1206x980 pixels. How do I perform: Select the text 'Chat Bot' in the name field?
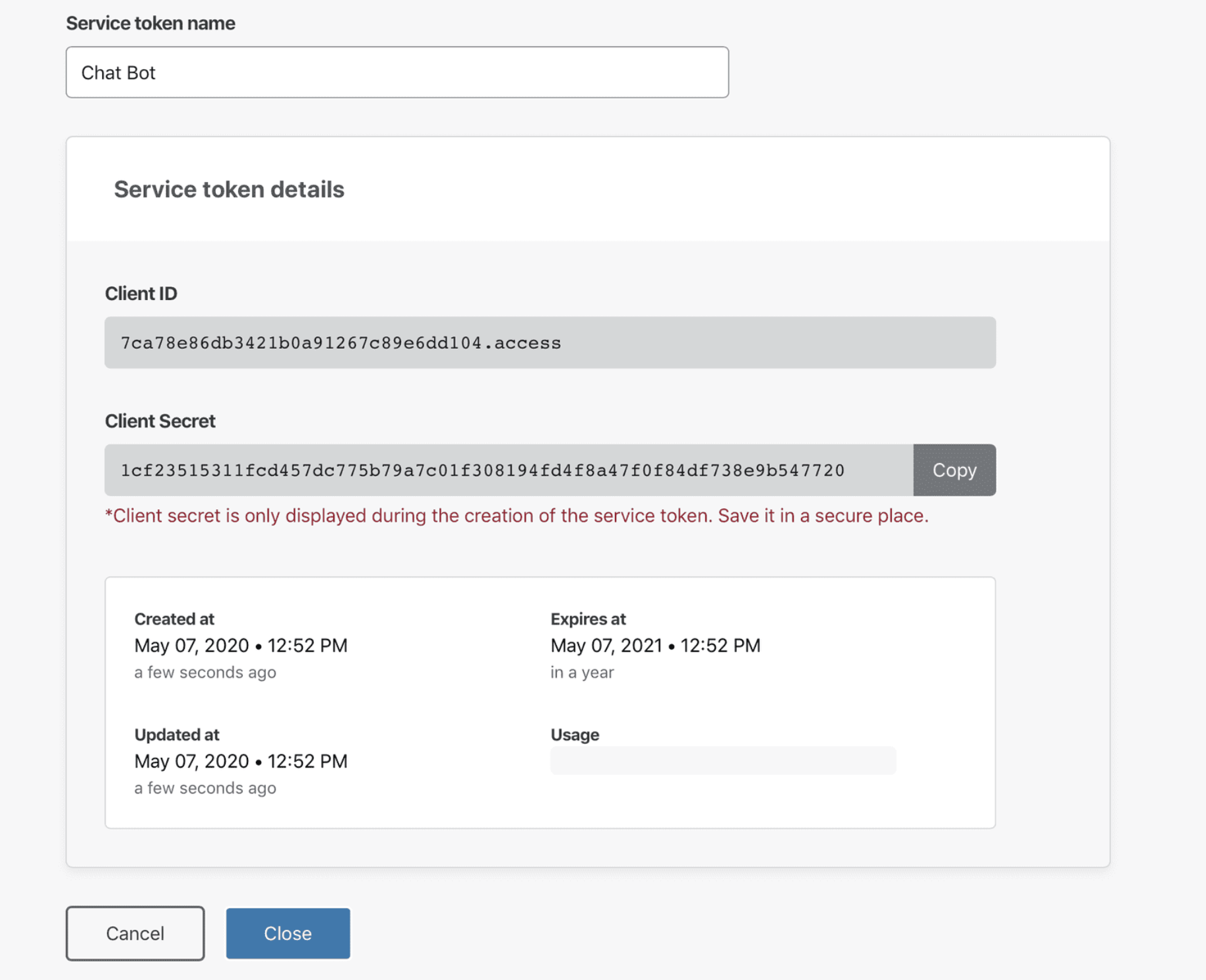click(x=118, y=72)
